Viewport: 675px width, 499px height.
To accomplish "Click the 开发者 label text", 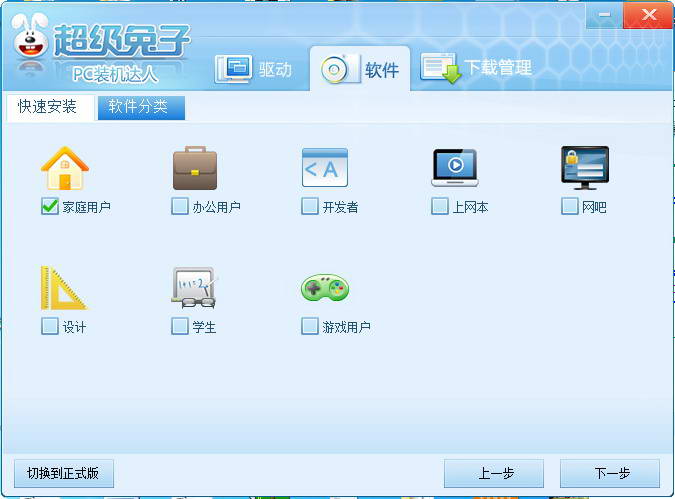I will tap(341, 207).
